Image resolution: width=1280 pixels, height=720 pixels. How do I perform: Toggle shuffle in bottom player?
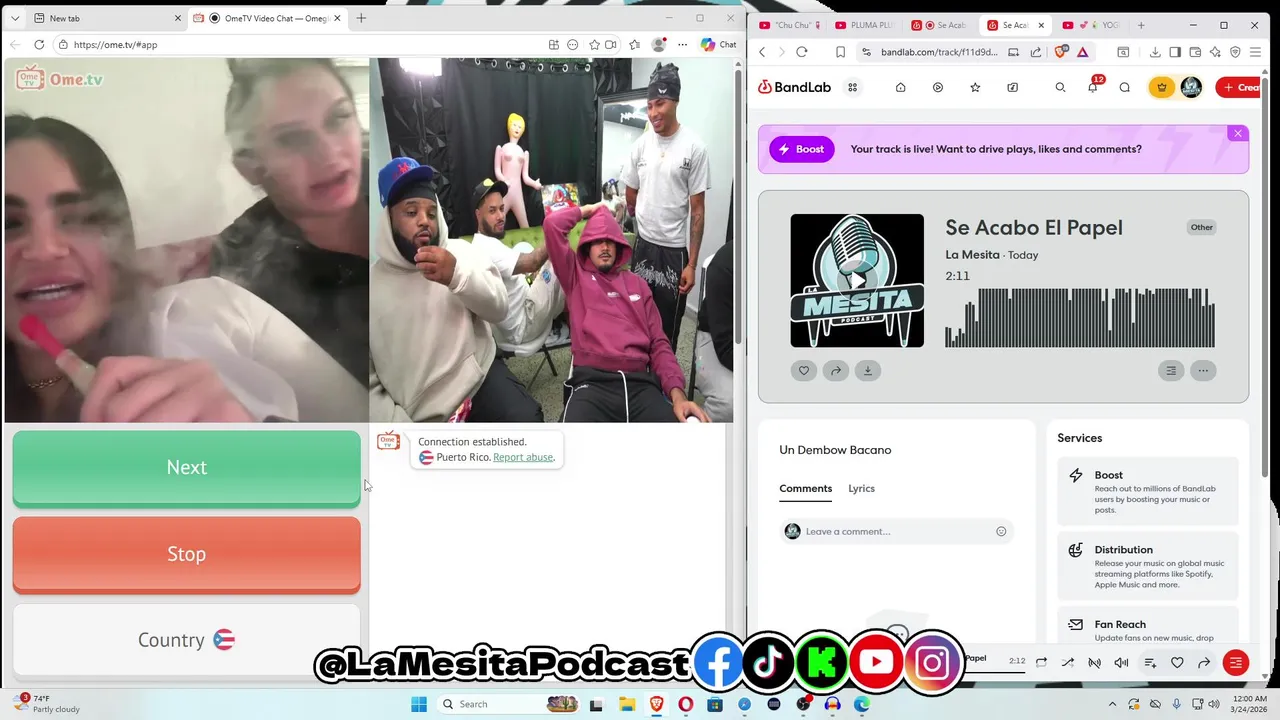[1067, 662]
